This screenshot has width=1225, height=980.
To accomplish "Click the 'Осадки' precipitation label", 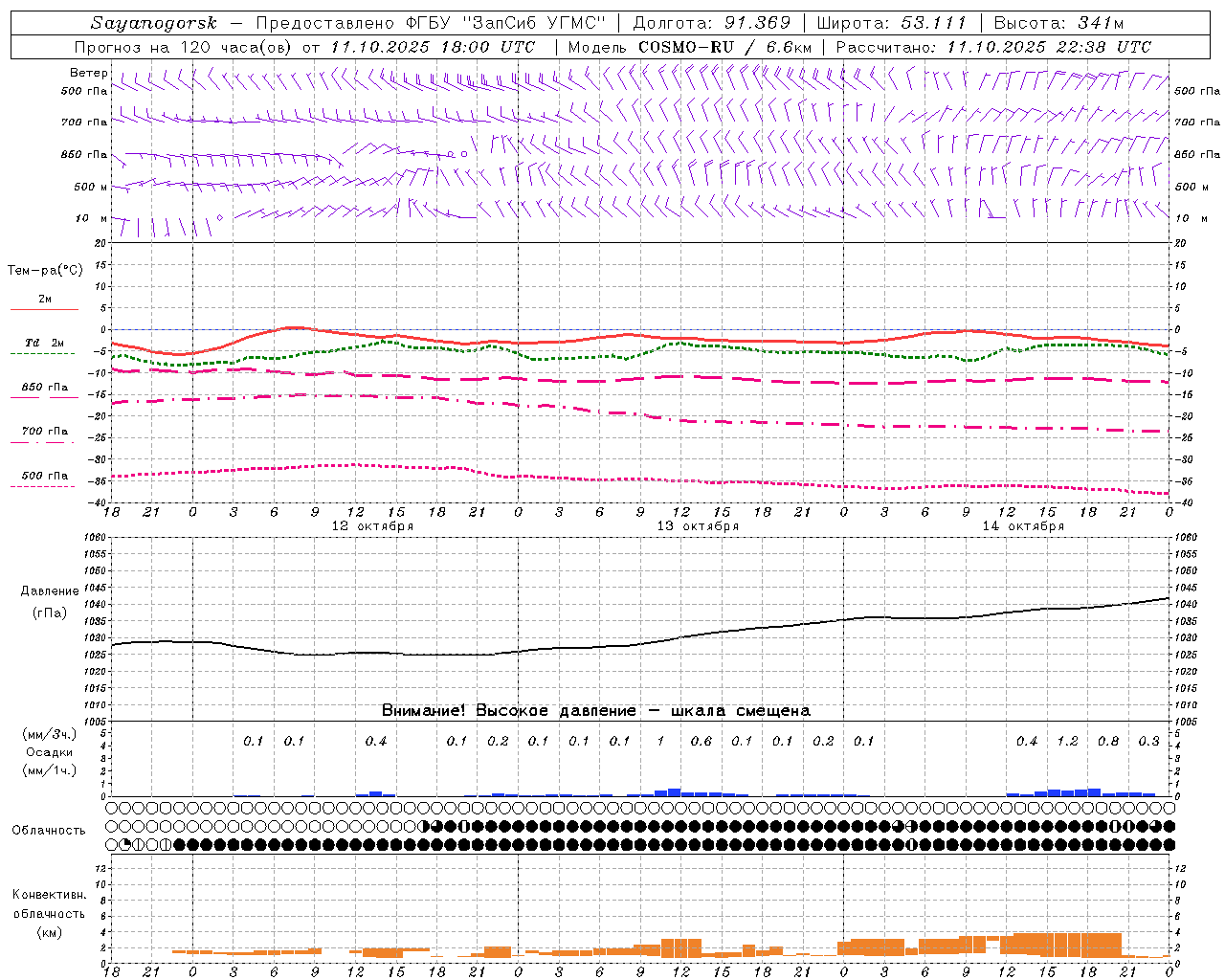I will tap(49, 752).
